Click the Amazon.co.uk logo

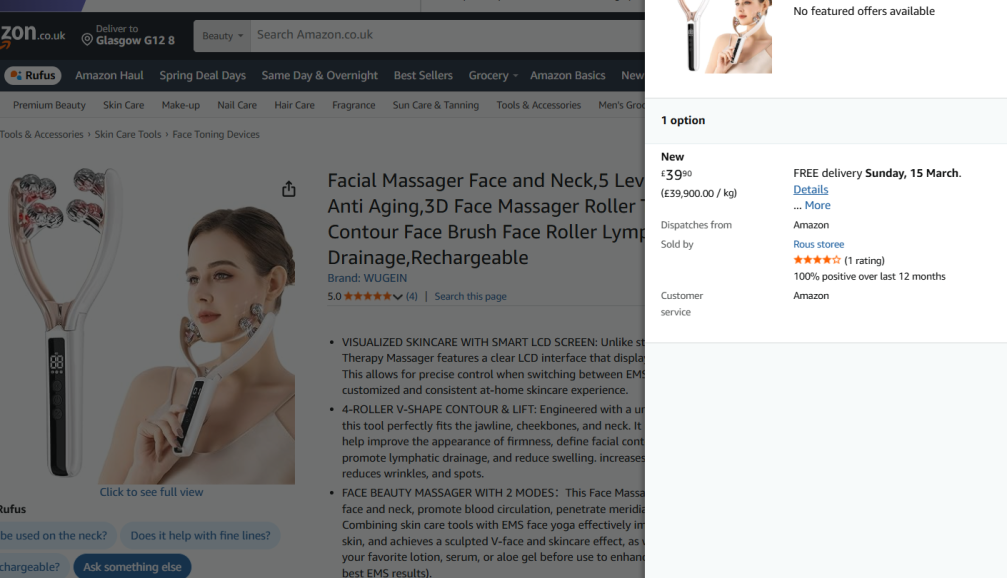(x=32, y=36)
